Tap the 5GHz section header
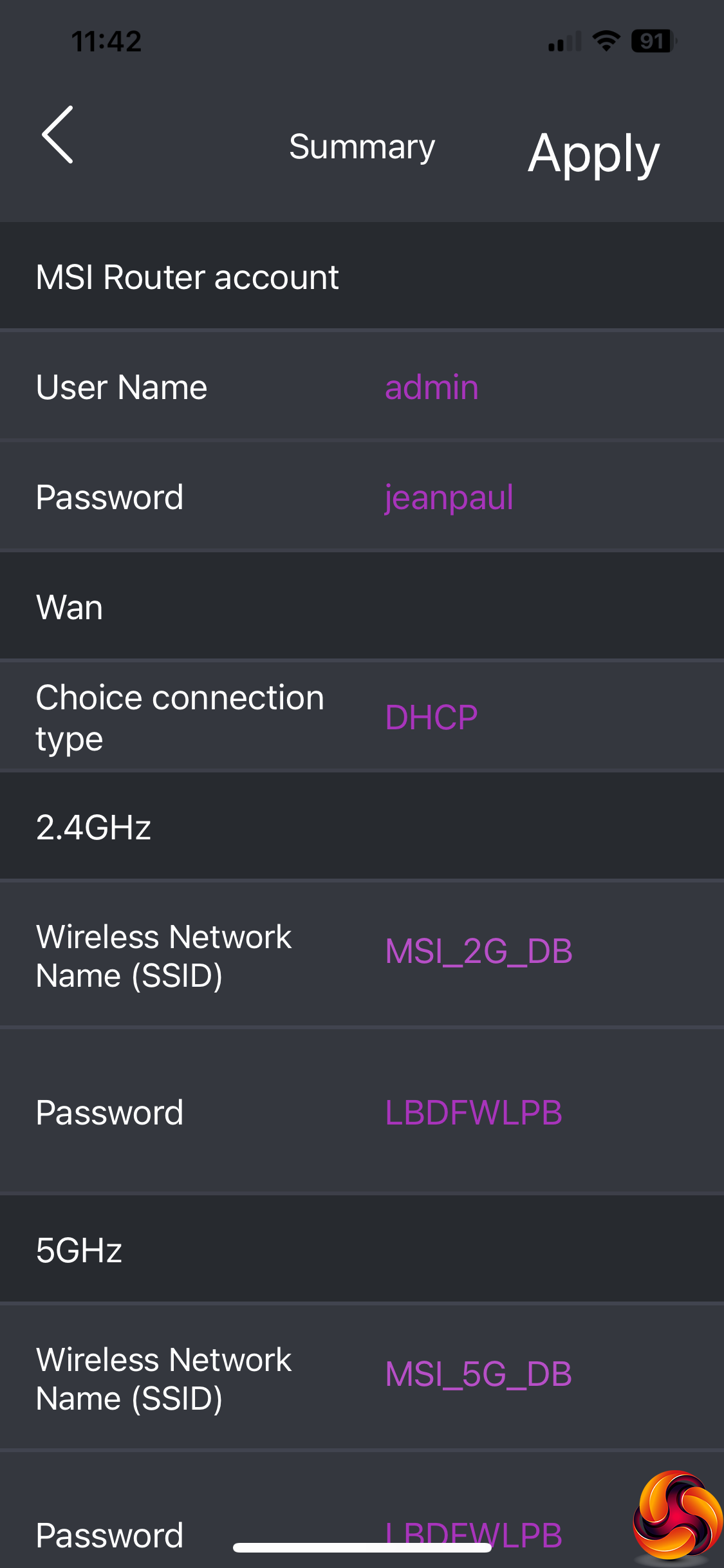This screenshot has height=1568, width=724. 79,1250
